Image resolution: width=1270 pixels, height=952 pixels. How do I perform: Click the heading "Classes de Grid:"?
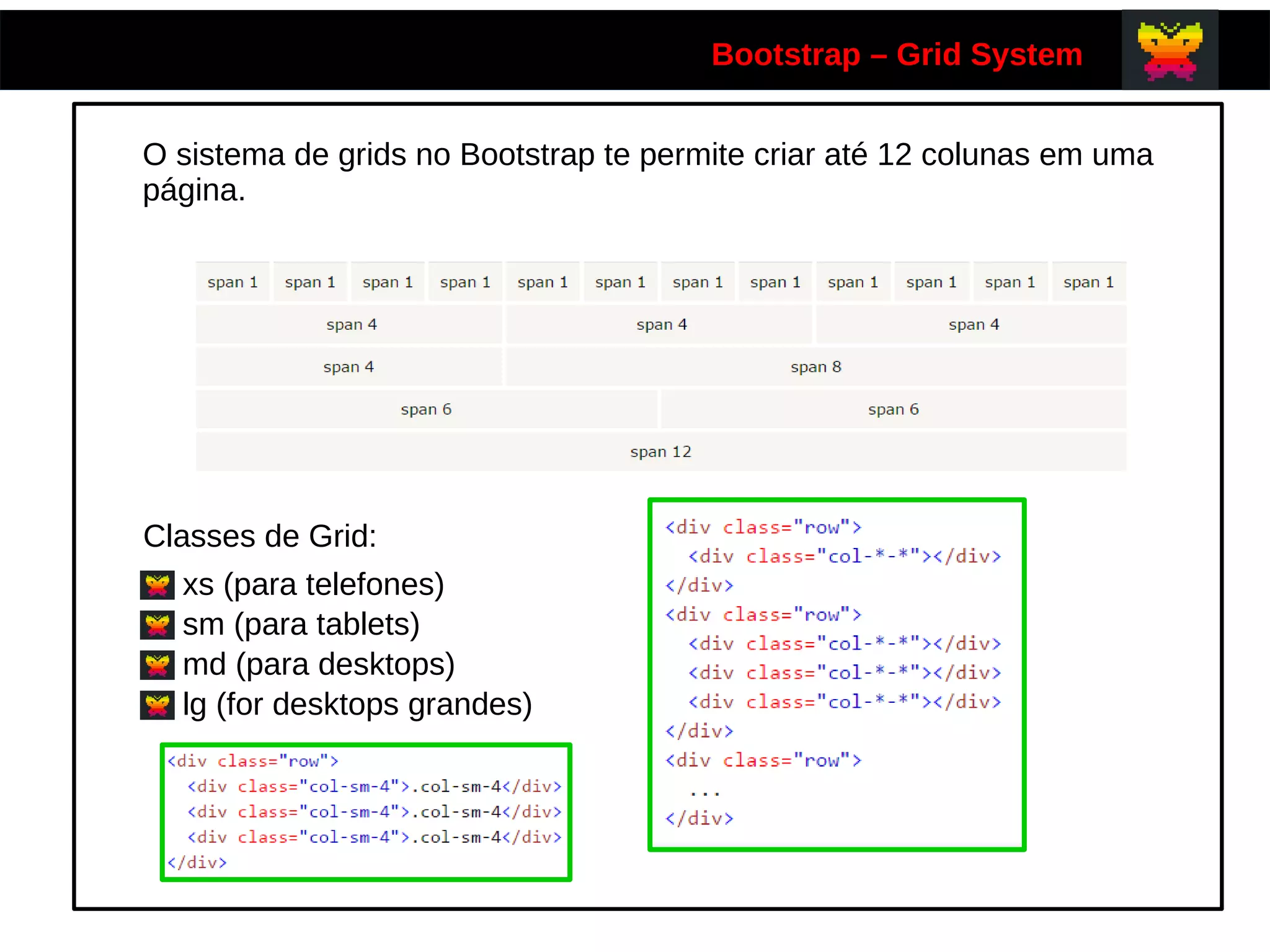pos(260,536)
